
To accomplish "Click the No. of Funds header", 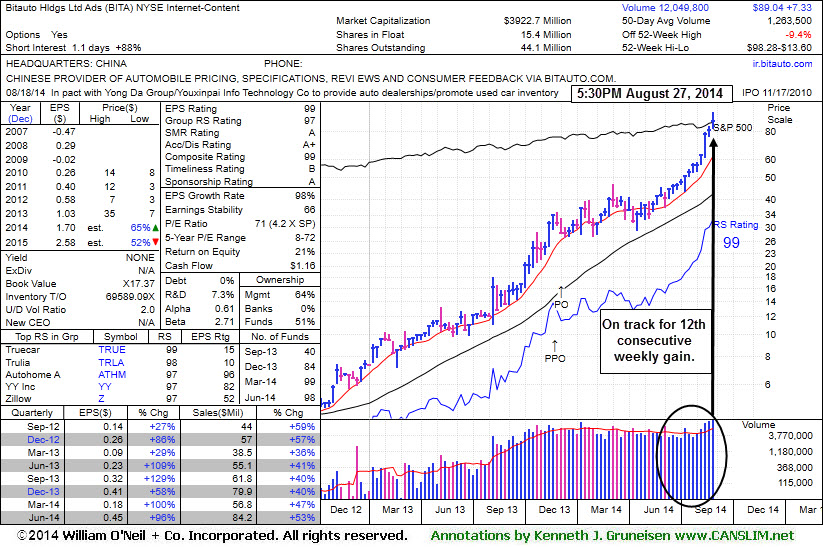I will (280, 337).
